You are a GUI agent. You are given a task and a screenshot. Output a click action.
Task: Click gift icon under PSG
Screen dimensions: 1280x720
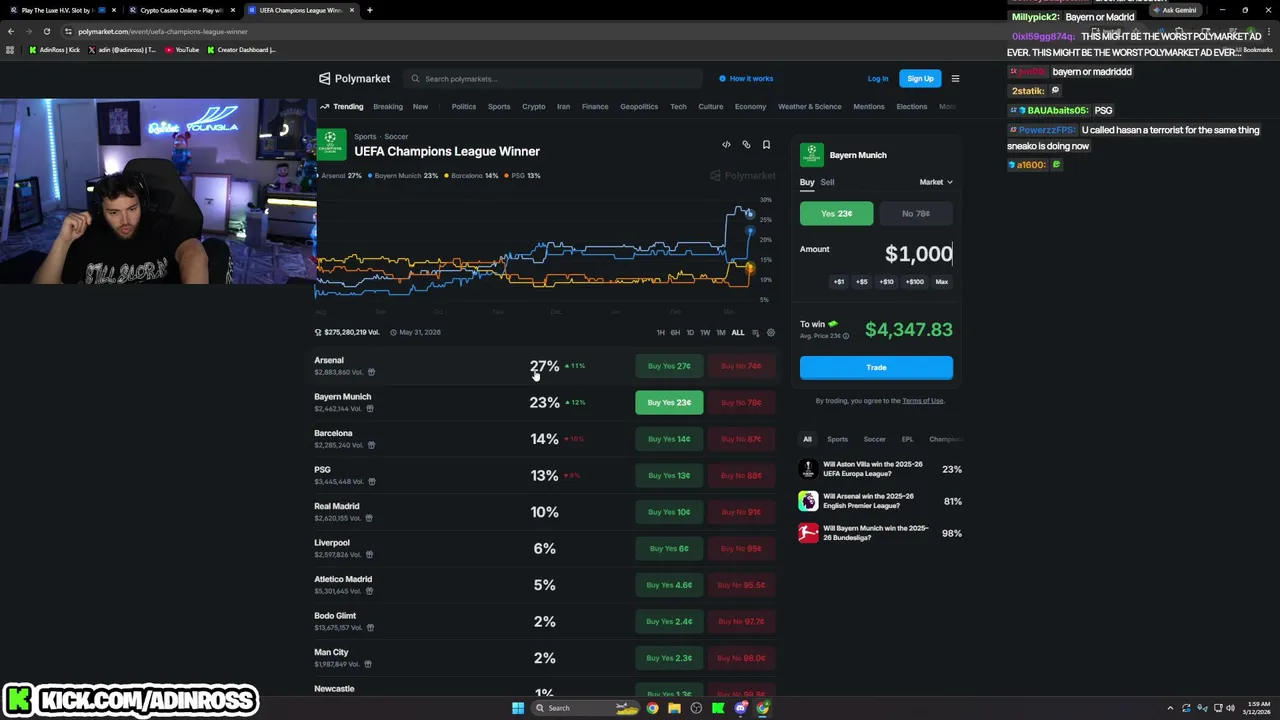click(371, 482)
